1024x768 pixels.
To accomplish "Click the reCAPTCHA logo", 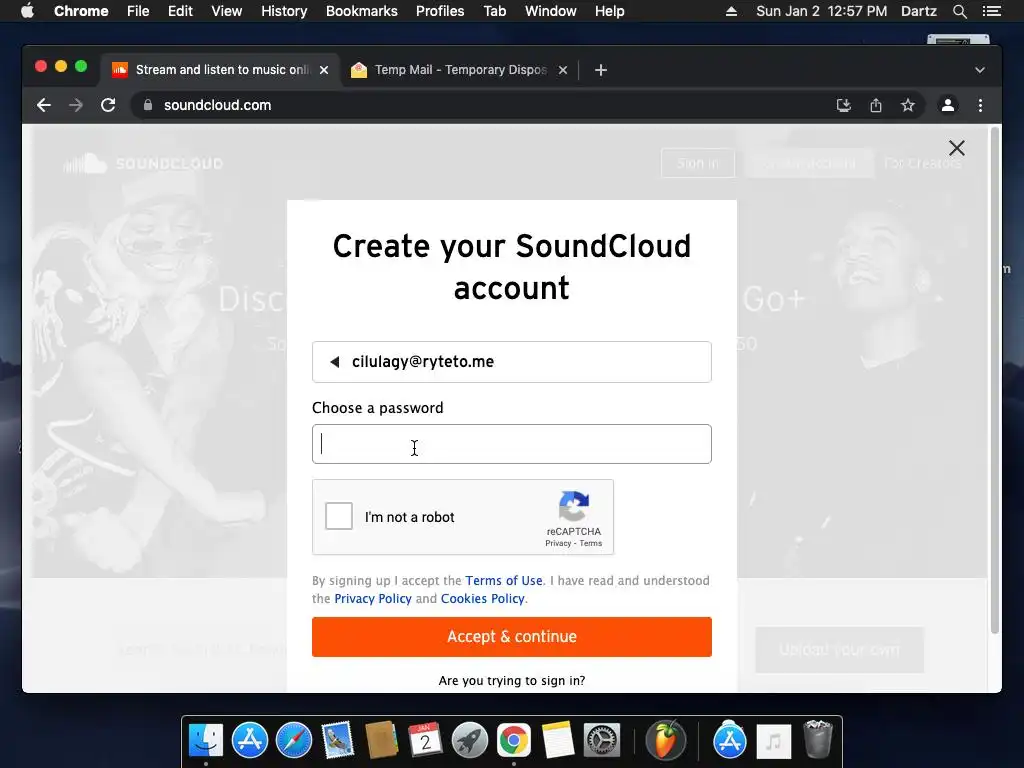I will [574, 506].
